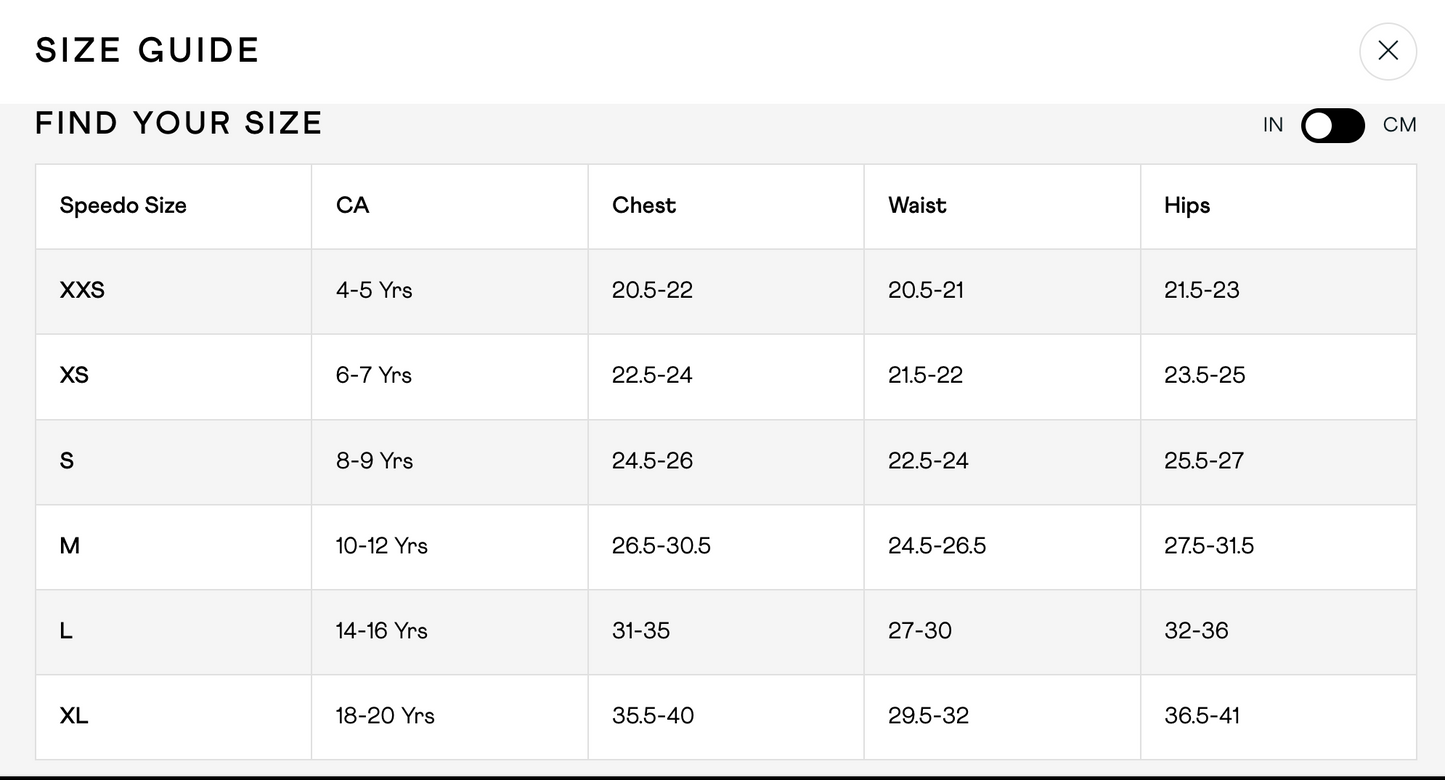Click the Waist column header

pyautogui.click(x=917, y=205)
